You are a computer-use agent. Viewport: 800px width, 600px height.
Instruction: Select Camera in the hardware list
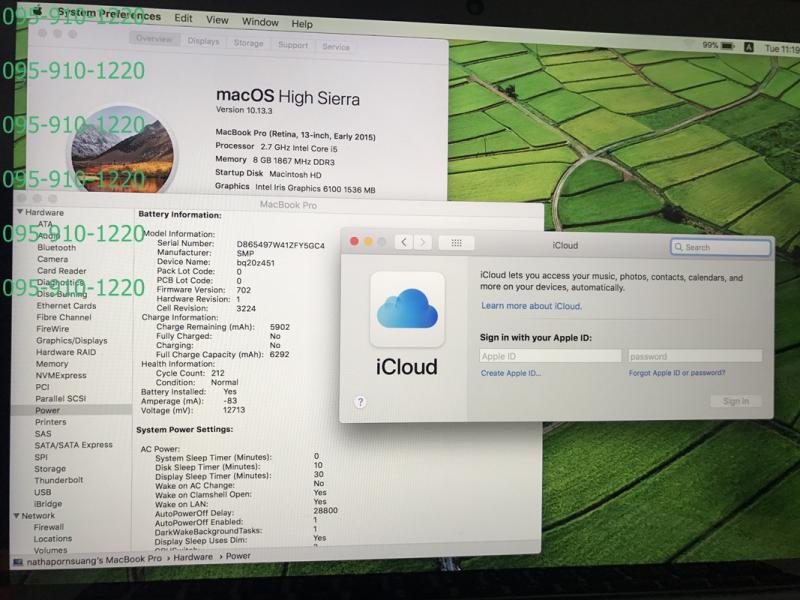pos(53,259)
